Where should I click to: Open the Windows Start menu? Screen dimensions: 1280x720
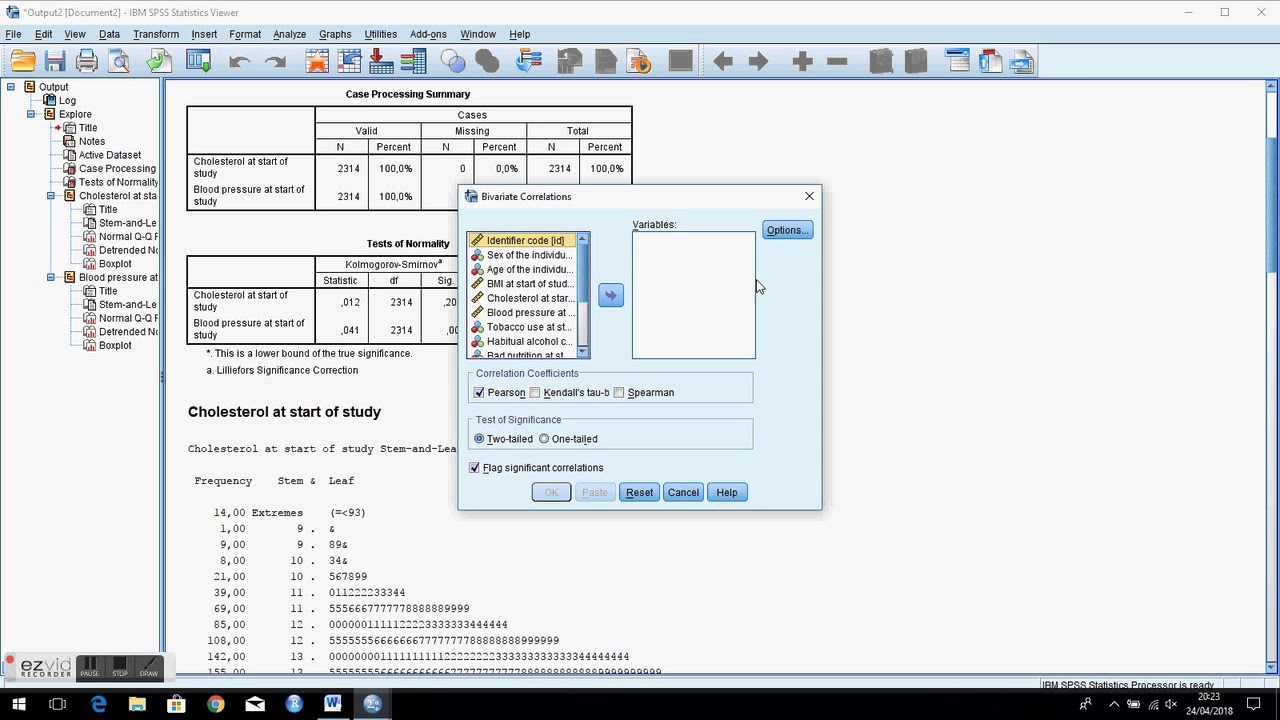click(x=19, y=704)
